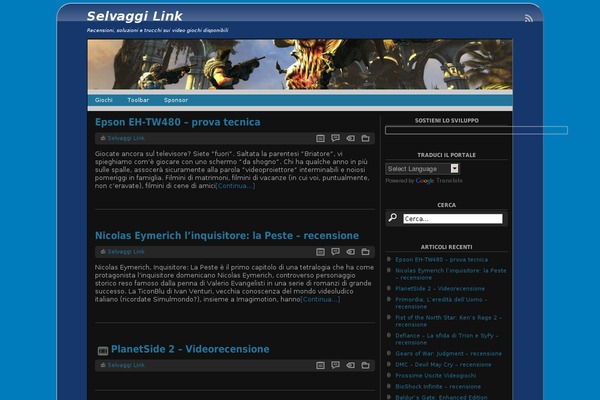Click date icon in Nicolas Eymerich post
The height and width of the screenshot is (400, 600).
[320, 252]
